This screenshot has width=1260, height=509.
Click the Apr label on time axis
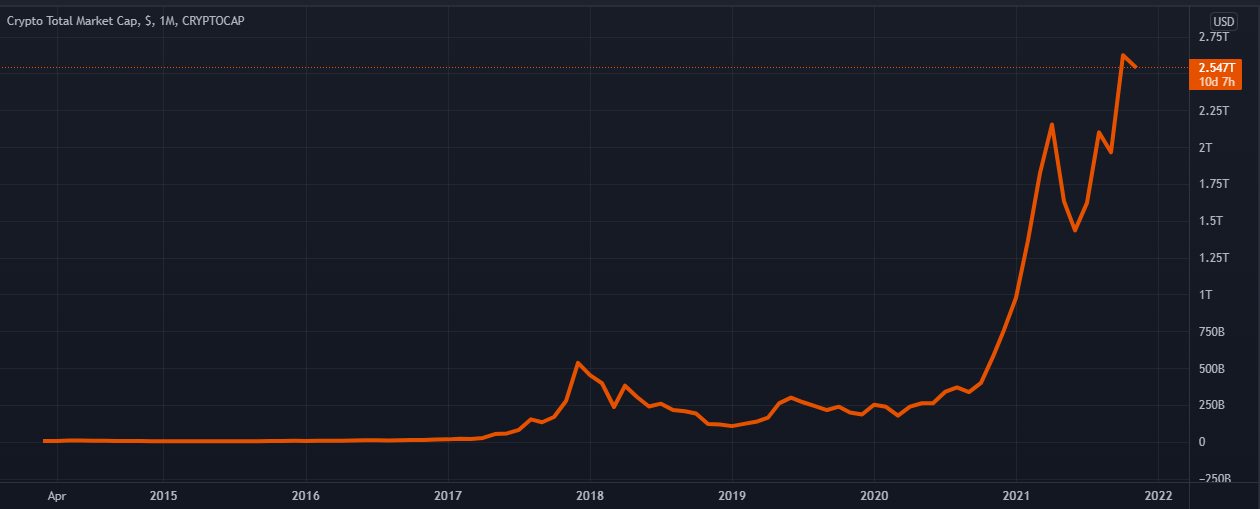pyautogui.click(x=58, y=495)
